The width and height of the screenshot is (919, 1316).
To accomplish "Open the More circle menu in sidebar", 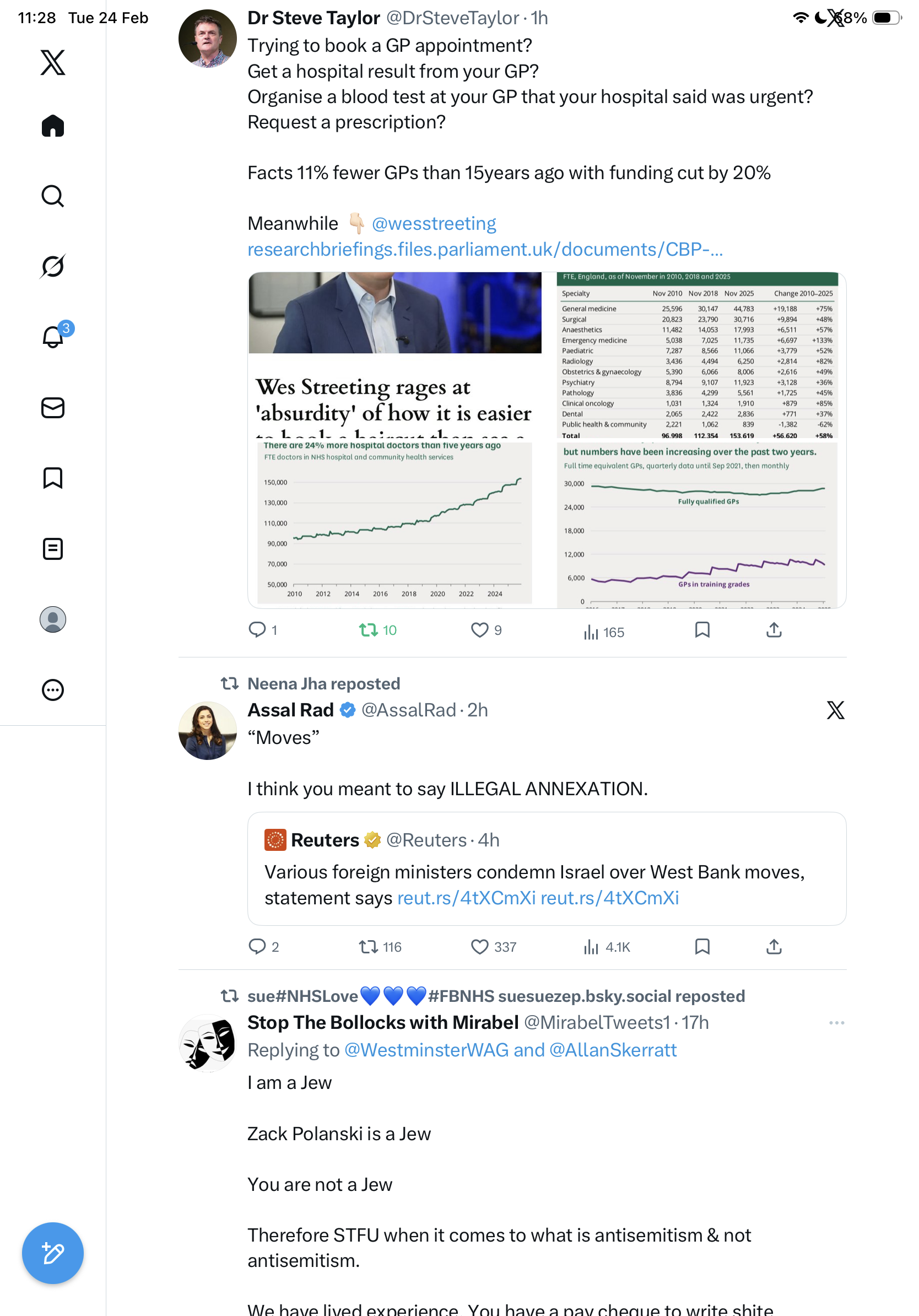I will point(53,689).
